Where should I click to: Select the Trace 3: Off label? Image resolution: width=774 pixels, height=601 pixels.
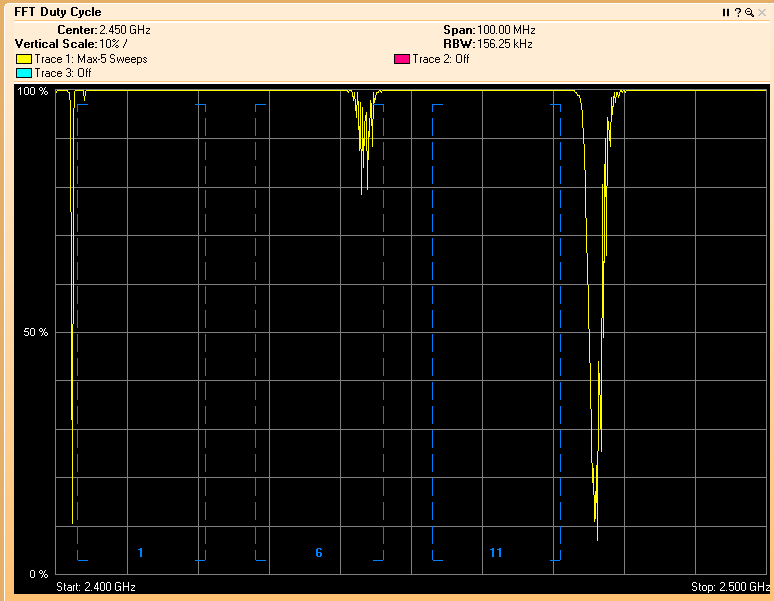tap(63, 73)
